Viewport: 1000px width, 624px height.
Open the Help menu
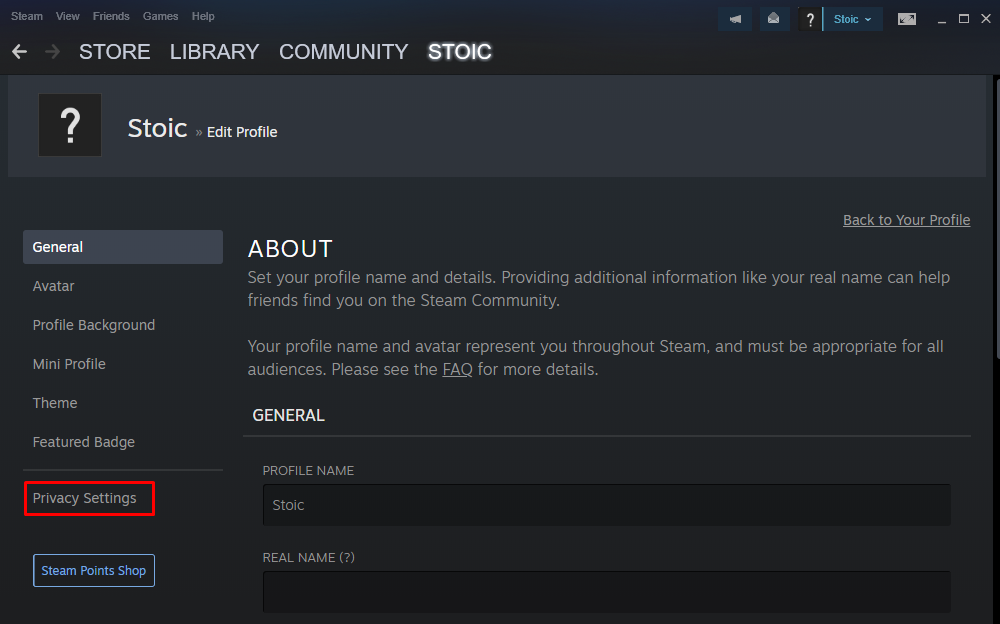click(x=203, y=16)
